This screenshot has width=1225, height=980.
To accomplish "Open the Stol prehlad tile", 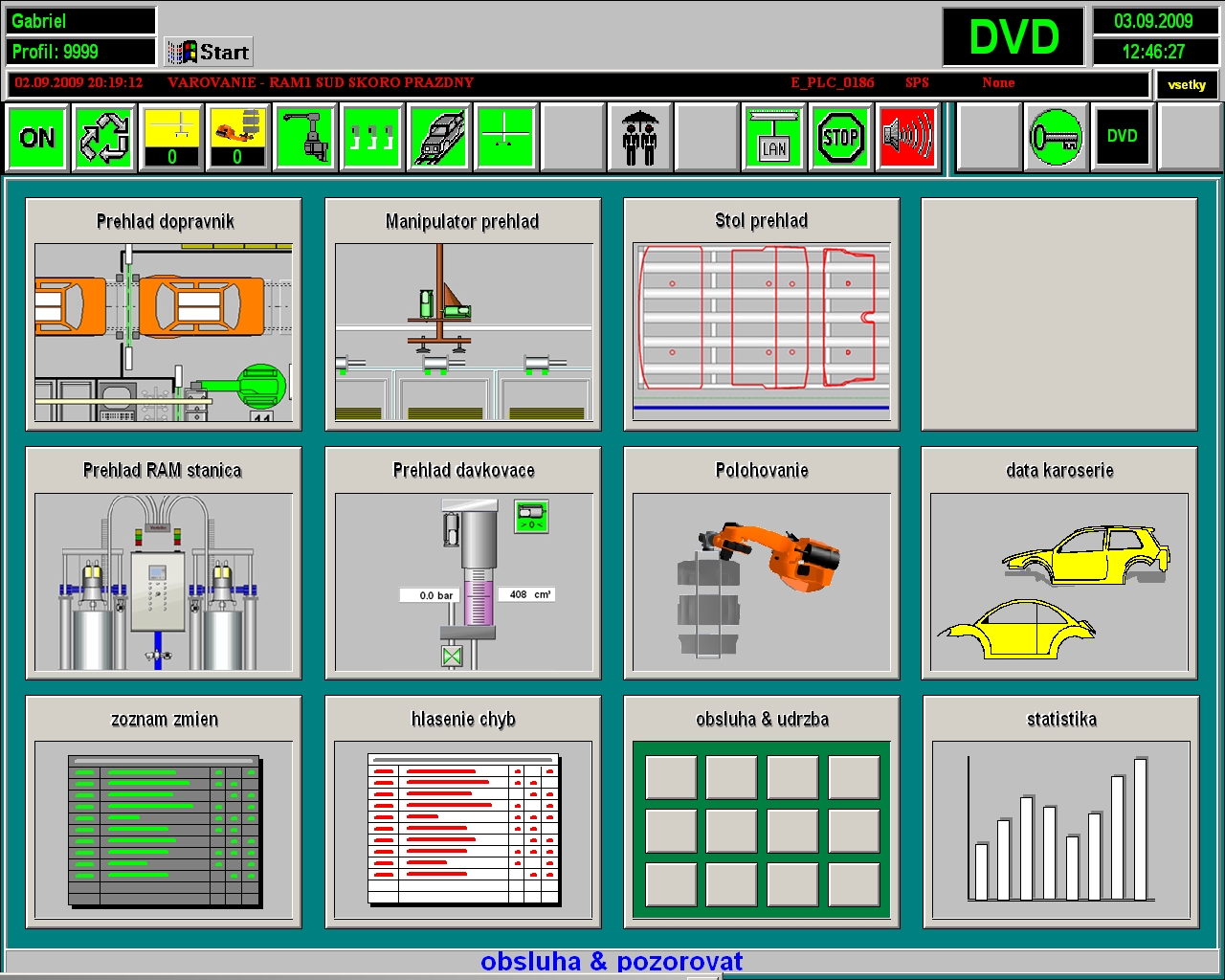I will tap(762, 314).
